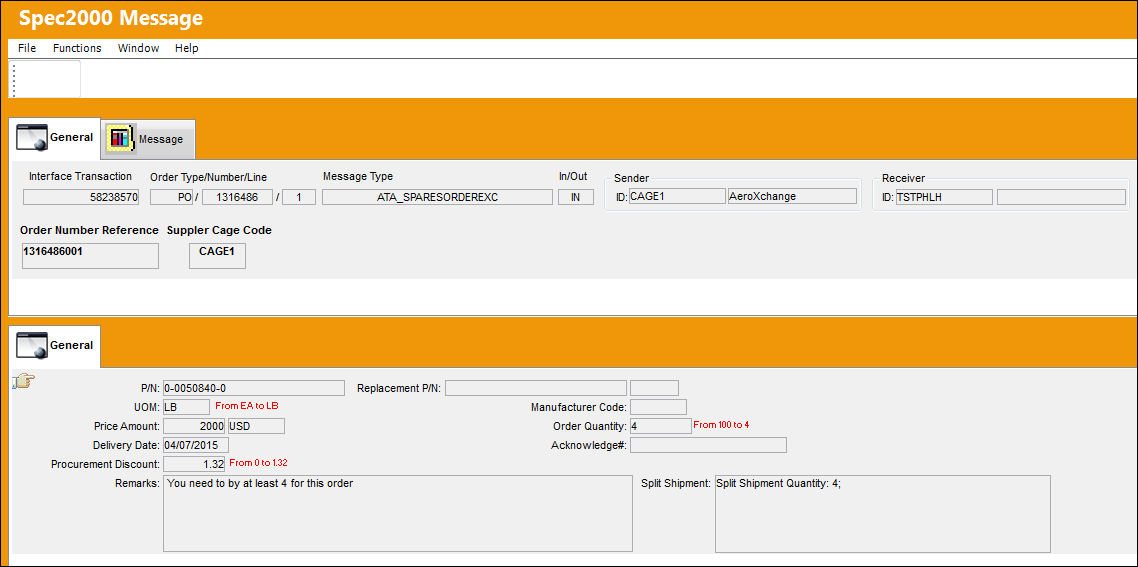This screenshot has width=1138, height=567.
Task: Click the Interface Transaction field 58238570
Action: 81,197
